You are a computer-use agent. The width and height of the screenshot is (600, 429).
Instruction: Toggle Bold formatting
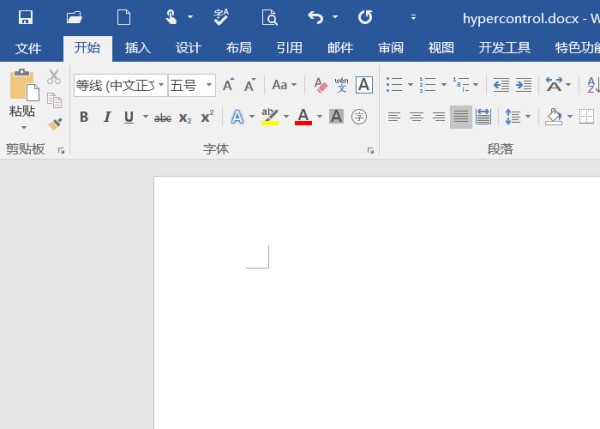[84, 117]
